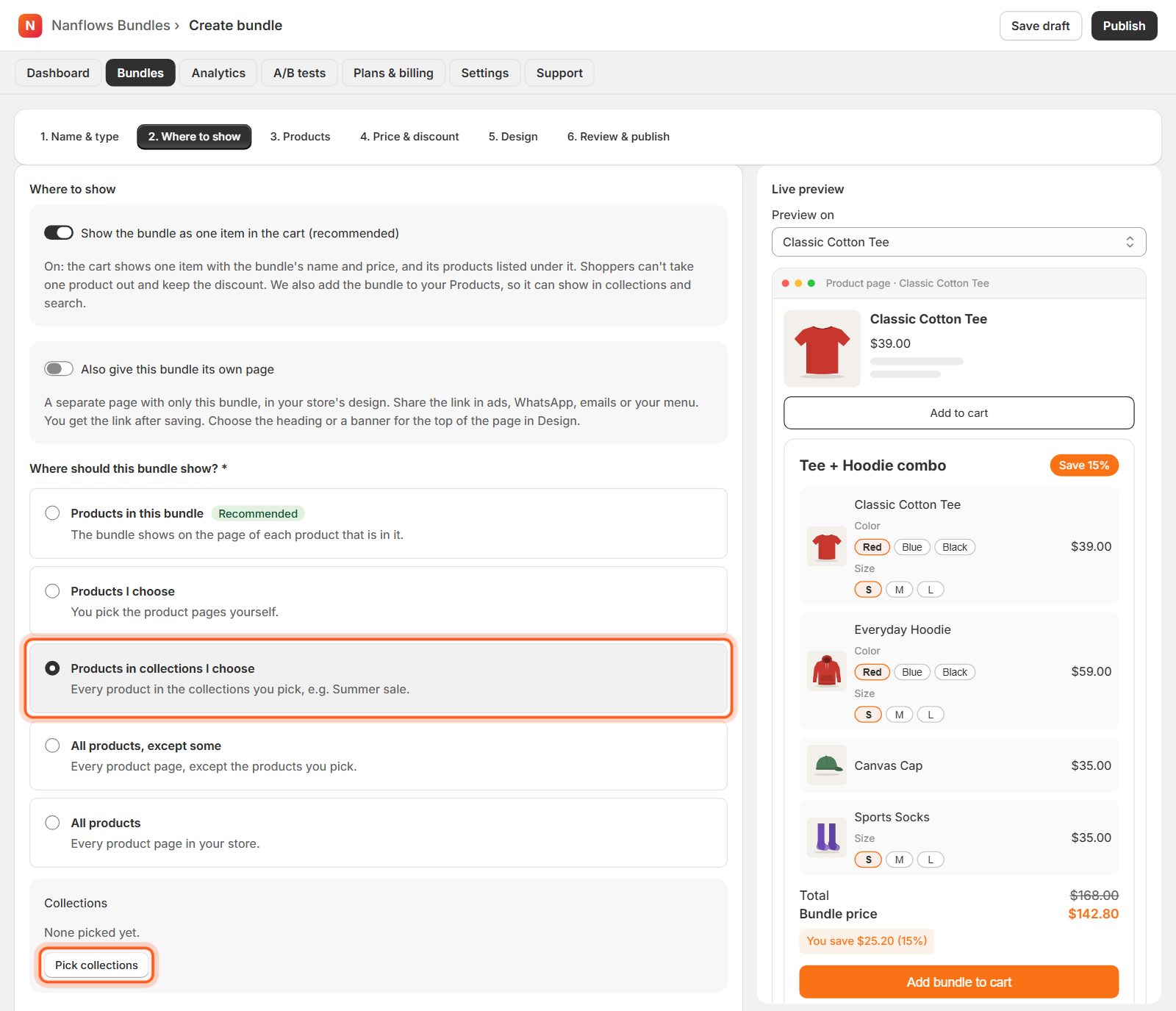The image size is (1176, 1011).
Task: Open the Support tab
Action: point(559,73)
